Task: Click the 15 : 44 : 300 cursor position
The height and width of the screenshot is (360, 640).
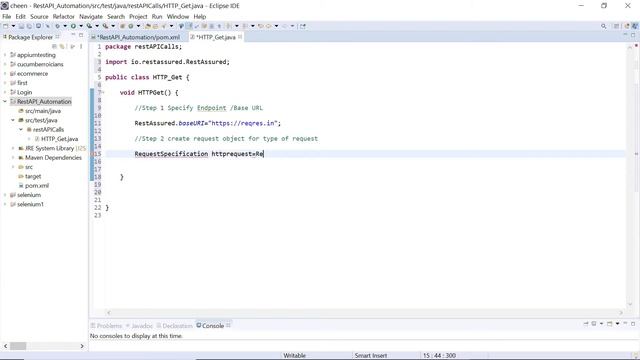Action: coord(439,356)
